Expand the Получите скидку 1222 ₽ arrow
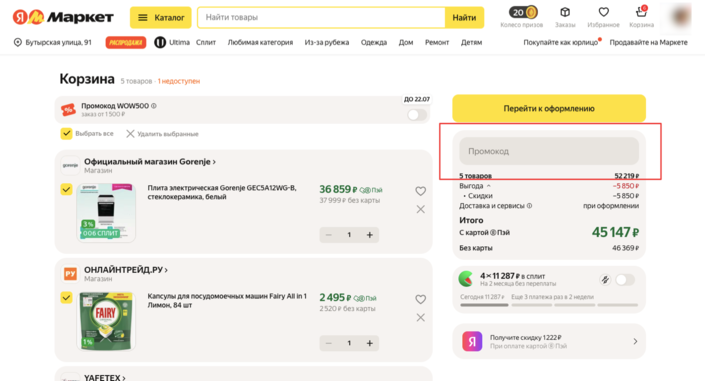 click(x=635, y=341)
